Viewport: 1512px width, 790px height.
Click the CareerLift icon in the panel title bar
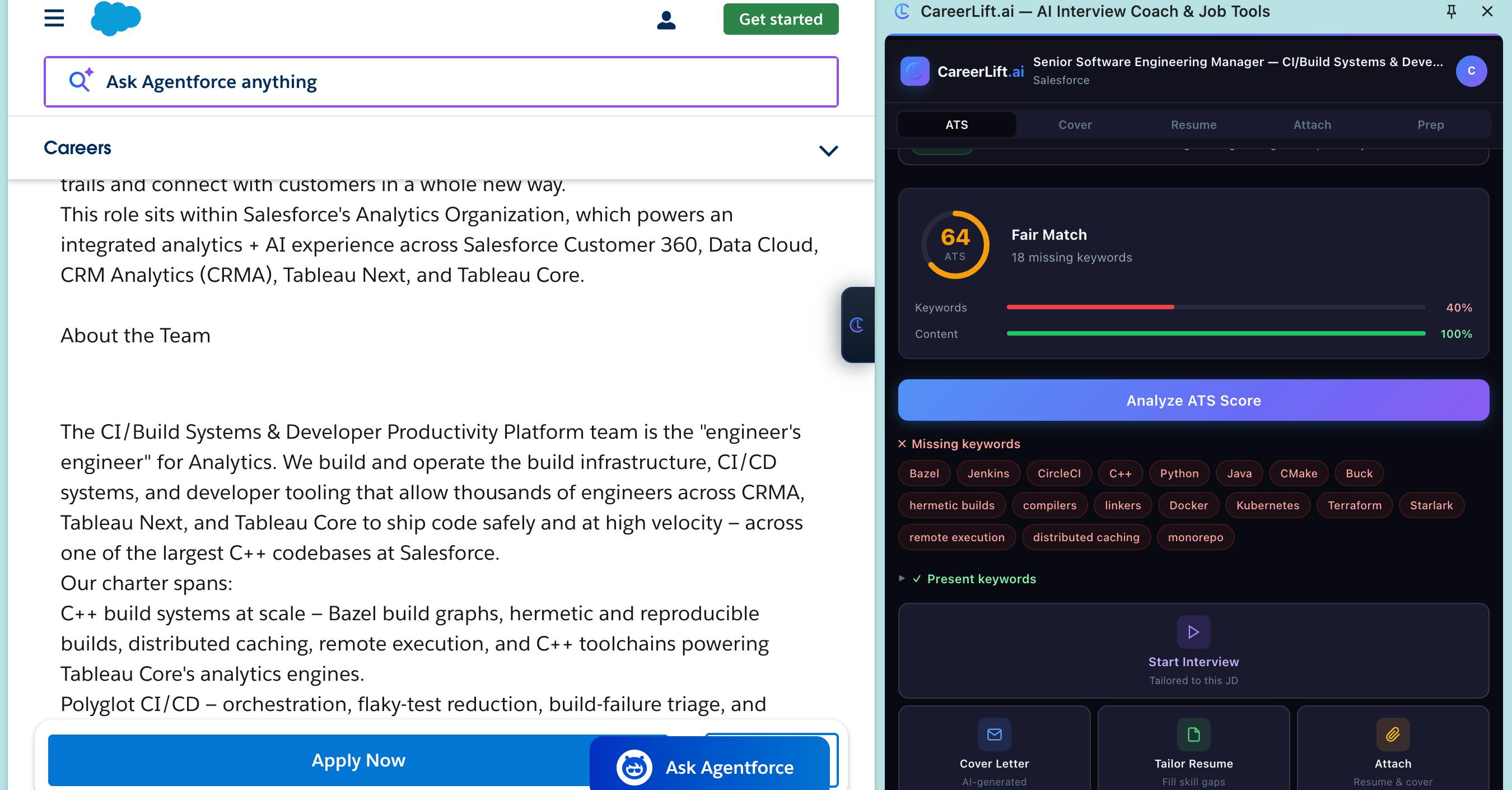point(902,12)
